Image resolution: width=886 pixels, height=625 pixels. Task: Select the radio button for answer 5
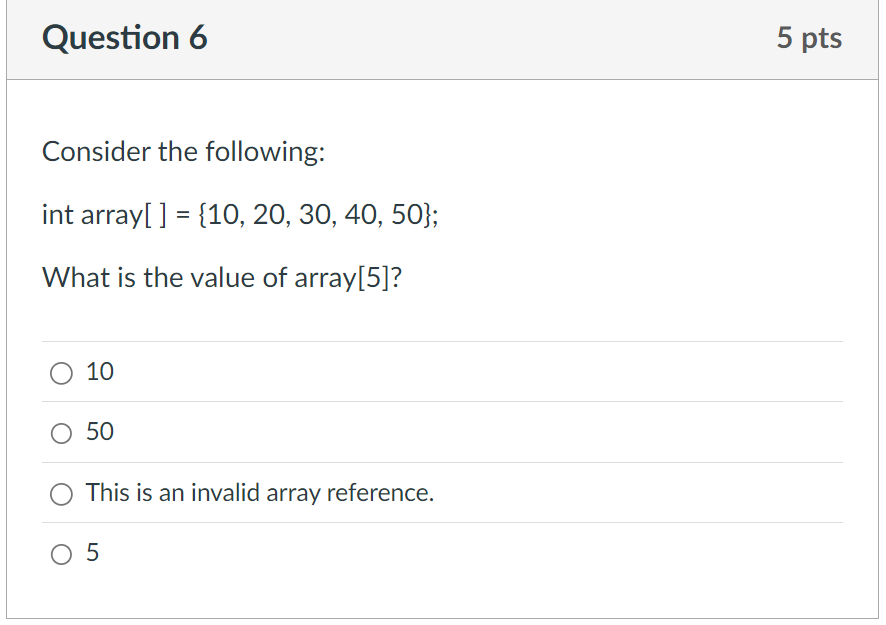(62, 553)
